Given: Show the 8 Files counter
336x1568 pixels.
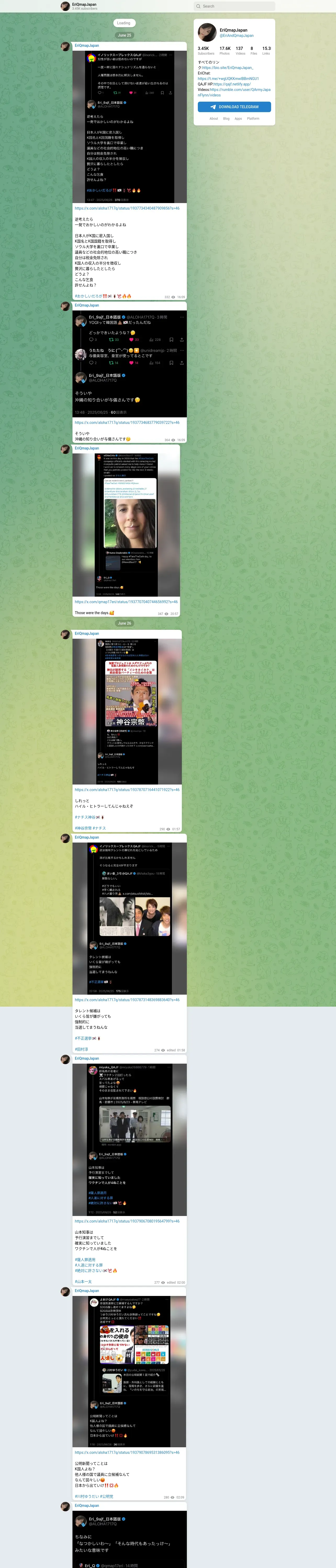Looking at the screenshot, I should 253,50.
